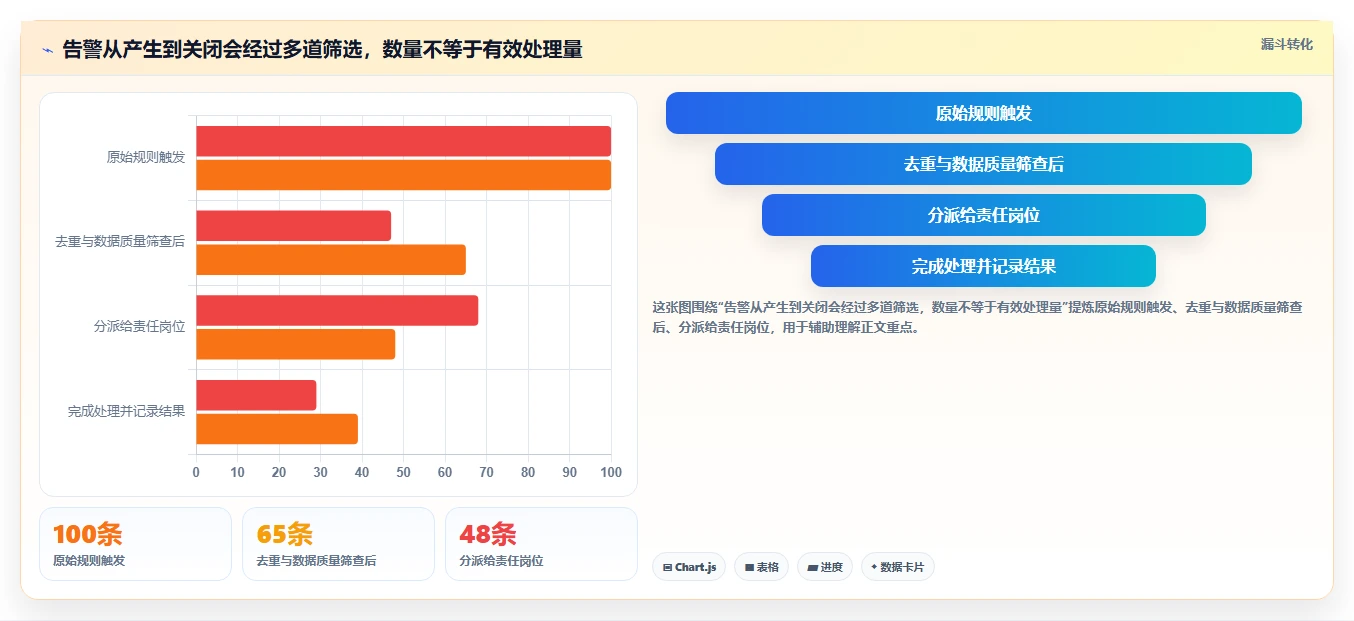Click the x-axis tick label 40

click(x=362, y=472)
